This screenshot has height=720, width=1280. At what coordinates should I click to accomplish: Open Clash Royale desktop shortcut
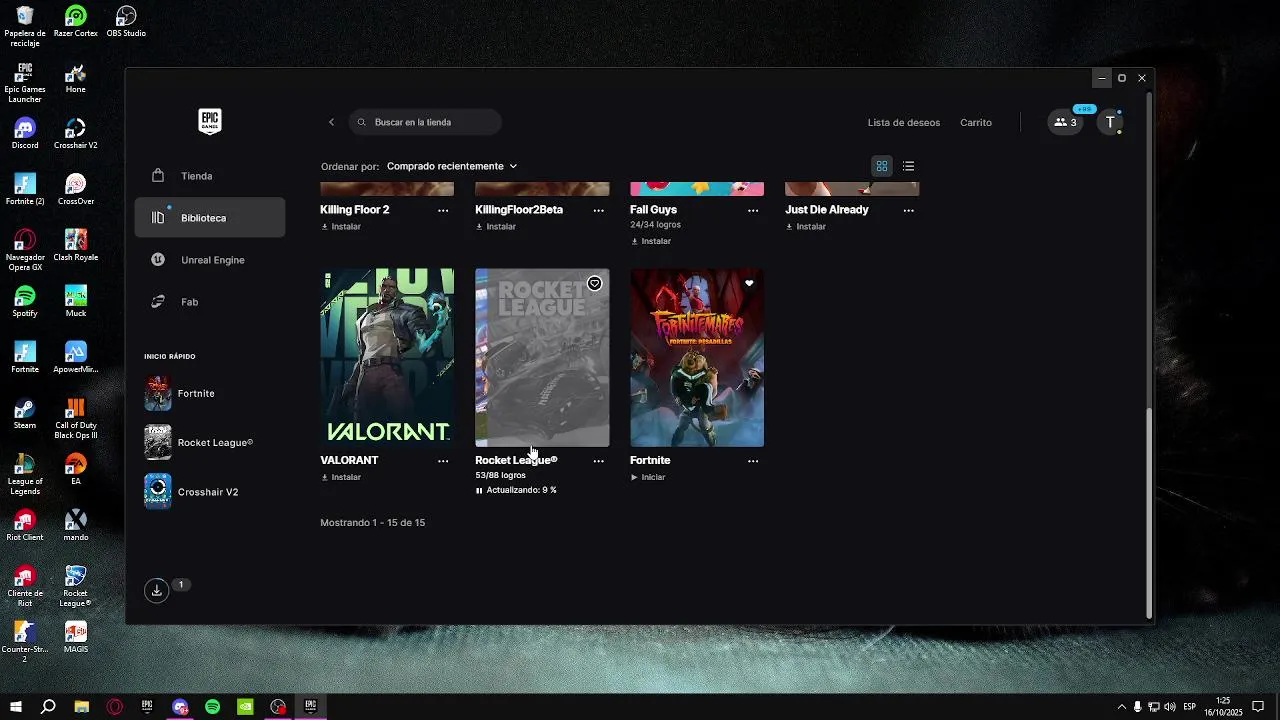pyautogui.click(x=76, y=245)
